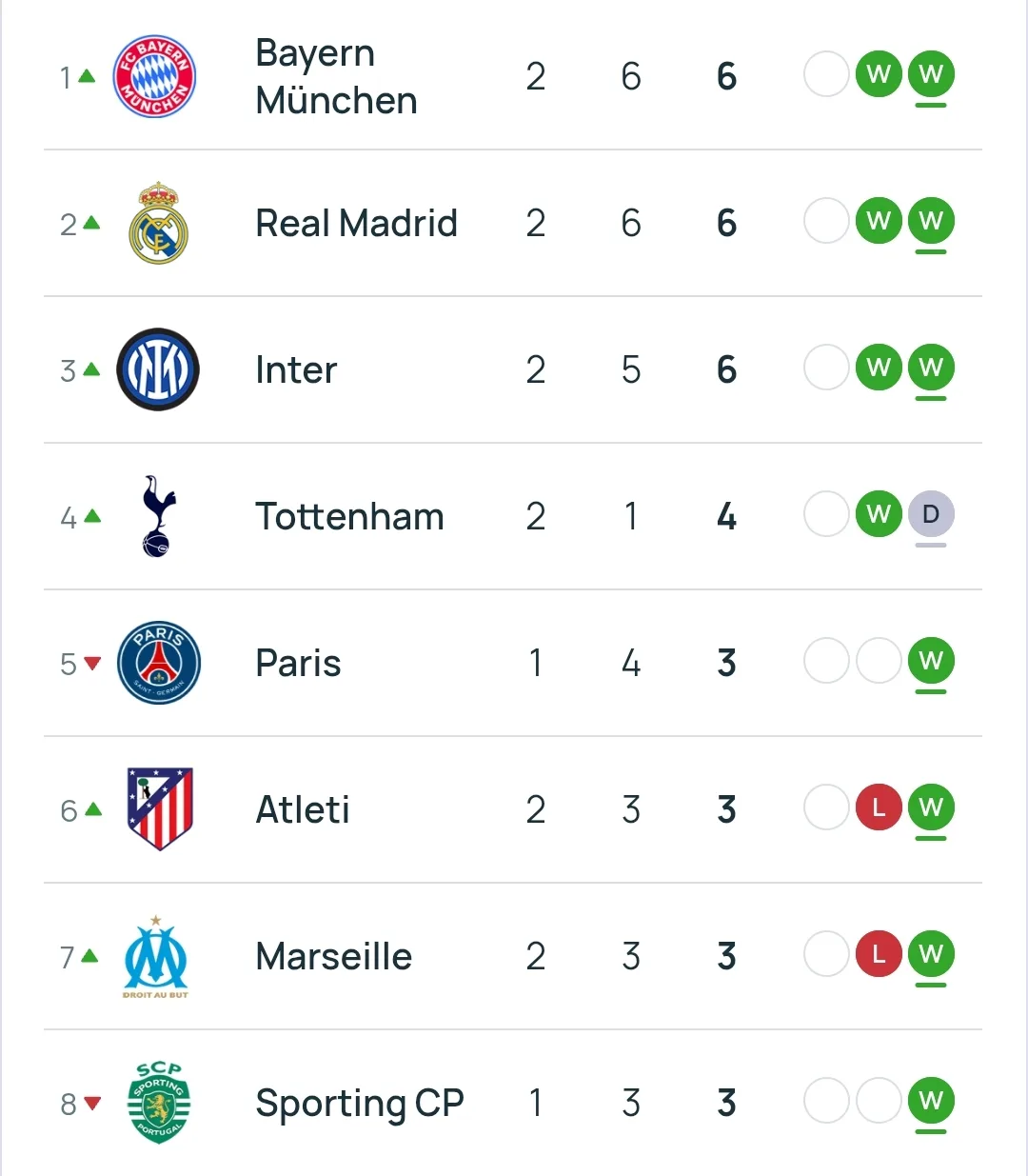The width and height of the screenshot is (1028, 1176).
Task: Open the Inter club logo
Action: [x=158, y=369]
